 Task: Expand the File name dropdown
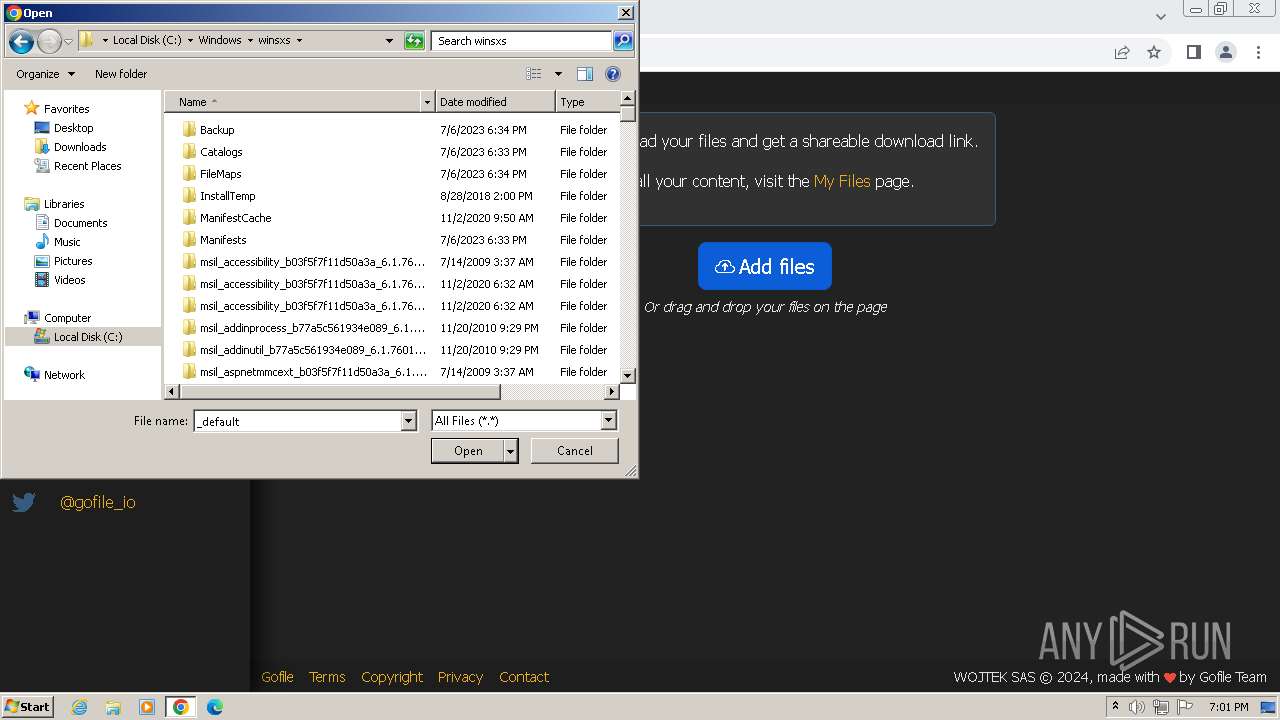(408, 421)
